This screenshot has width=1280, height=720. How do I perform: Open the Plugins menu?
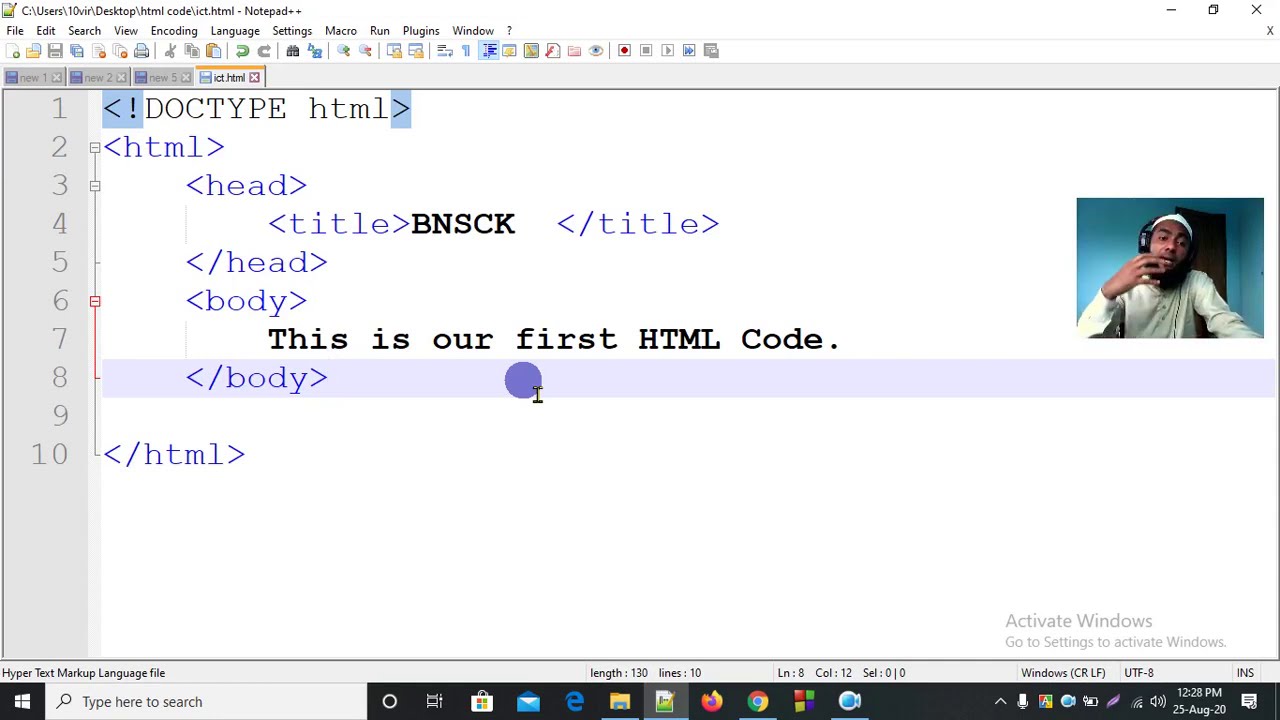[421, 31]
